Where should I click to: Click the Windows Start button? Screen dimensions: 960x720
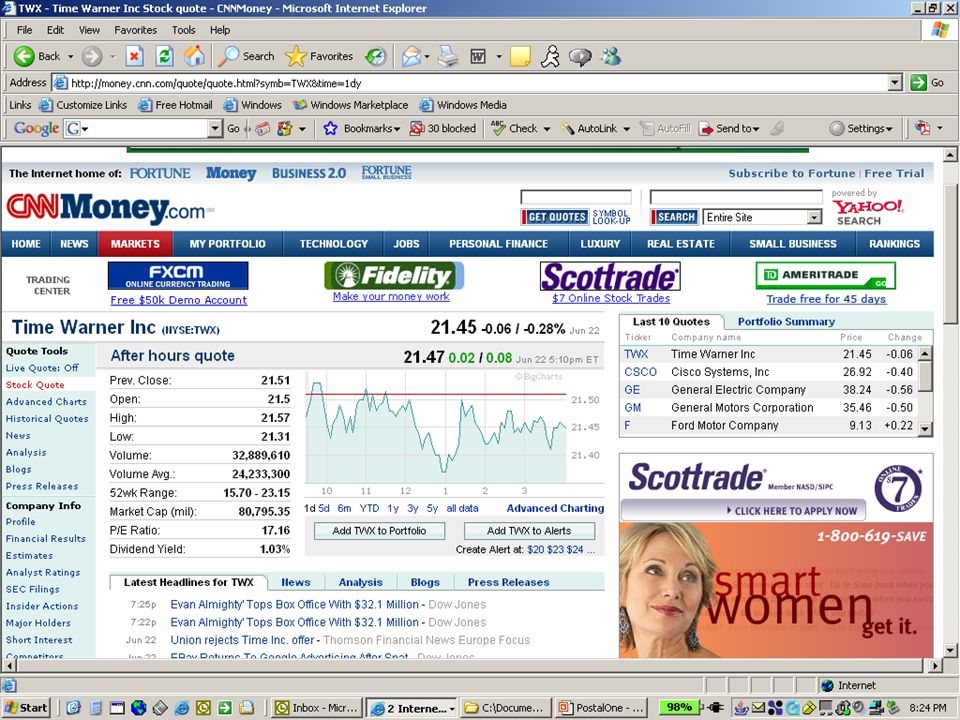tap(26, 708)
